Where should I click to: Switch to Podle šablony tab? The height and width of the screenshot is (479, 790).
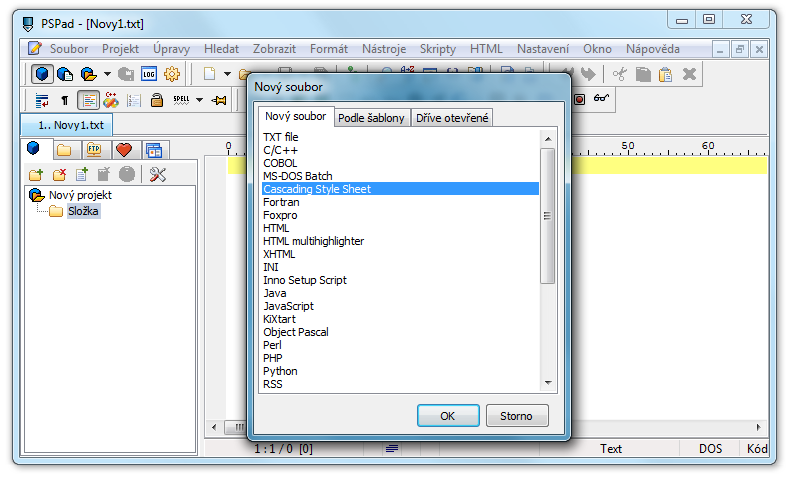(x=370, y=118)
